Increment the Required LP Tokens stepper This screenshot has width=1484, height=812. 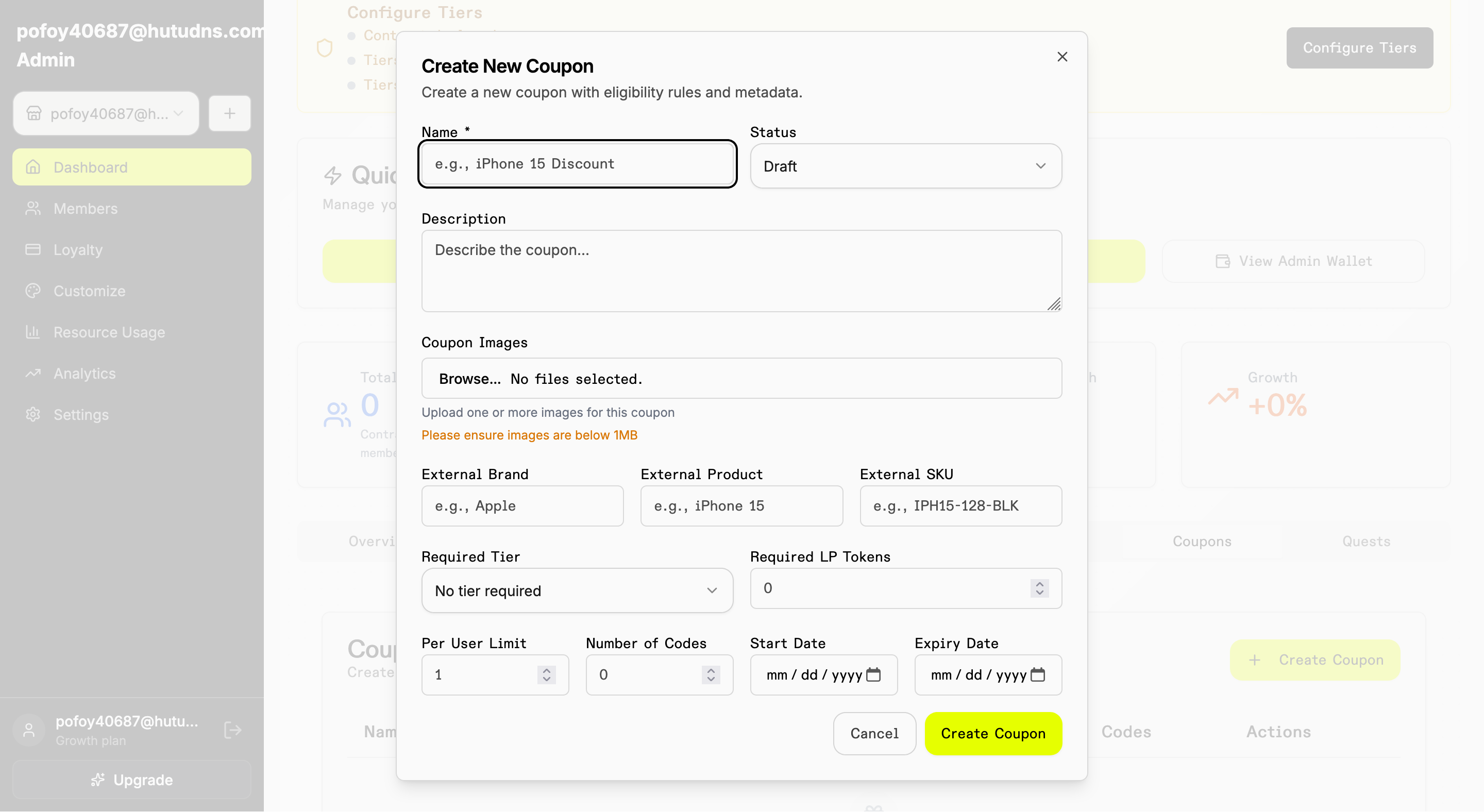click(1039, 583)
